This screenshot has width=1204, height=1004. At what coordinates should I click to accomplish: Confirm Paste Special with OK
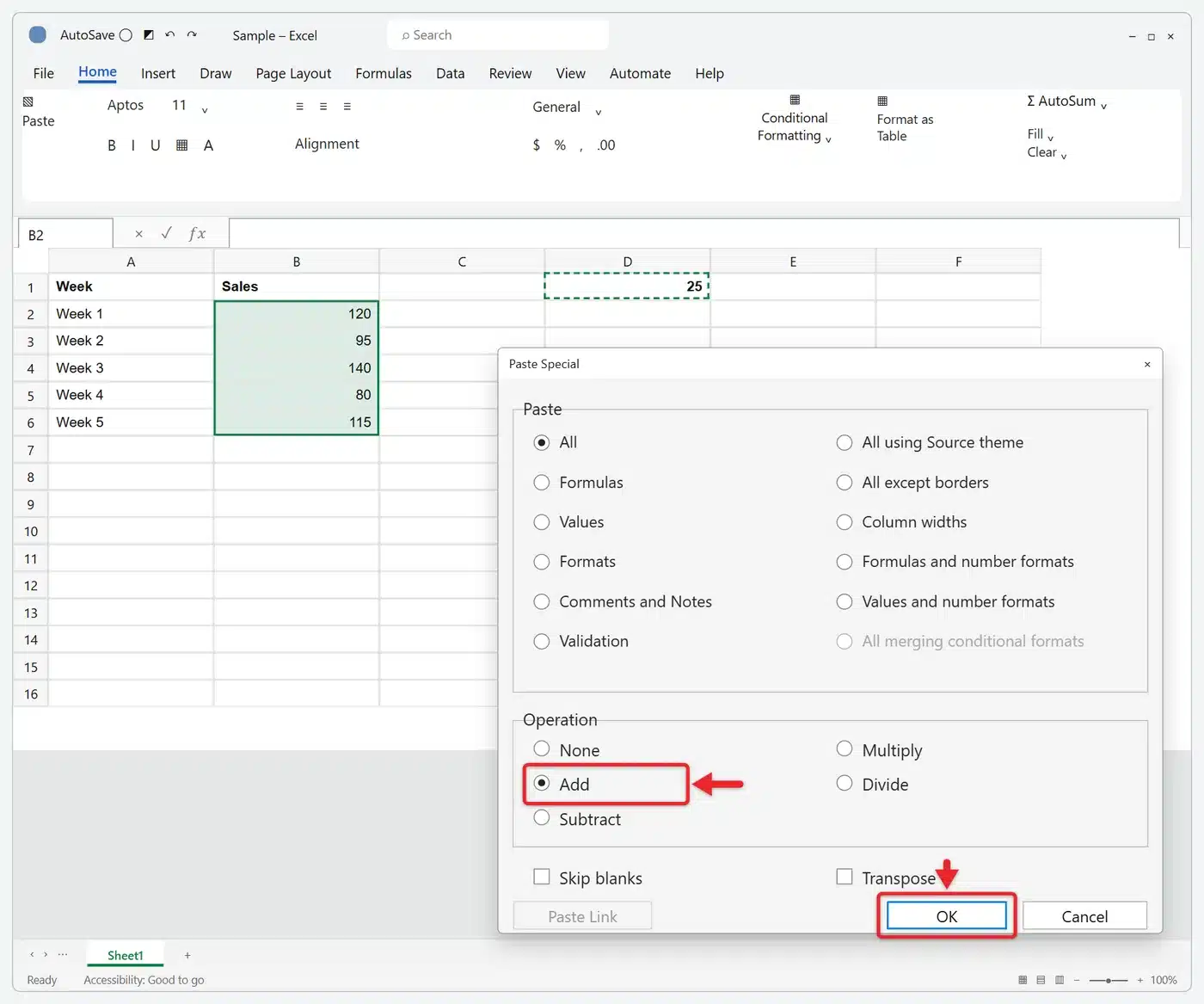coord(947,916)
